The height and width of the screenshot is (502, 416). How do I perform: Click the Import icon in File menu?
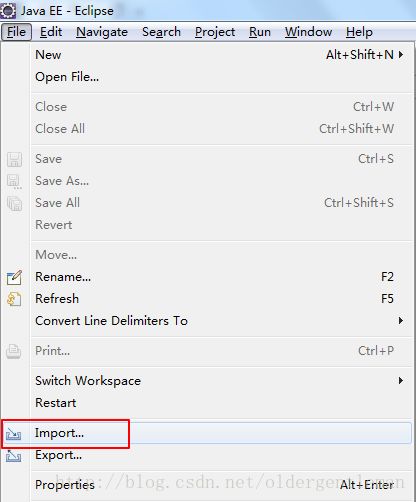[x=14, y=434]
